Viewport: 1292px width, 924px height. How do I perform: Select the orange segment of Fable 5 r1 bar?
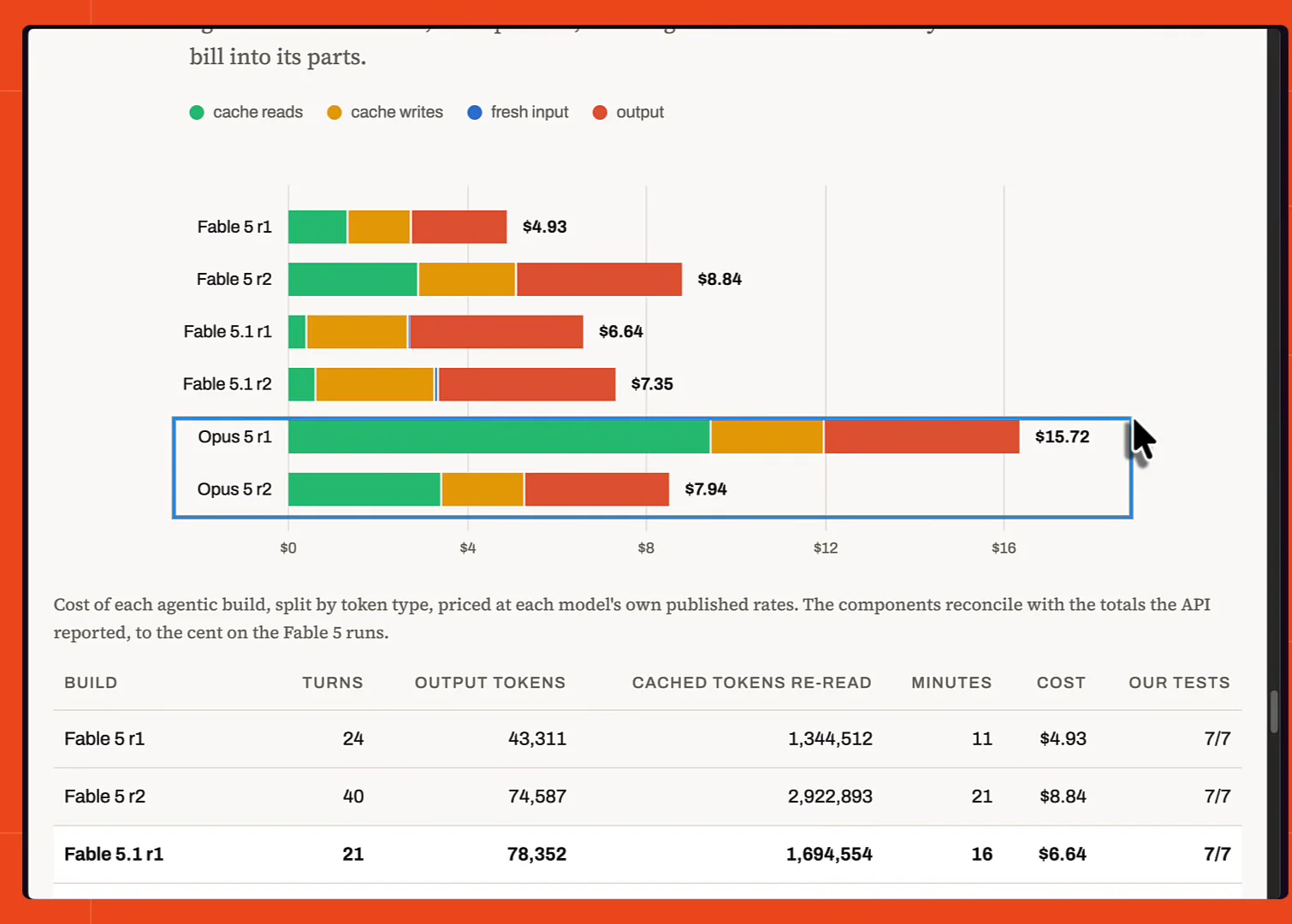(x=379, y=227)
